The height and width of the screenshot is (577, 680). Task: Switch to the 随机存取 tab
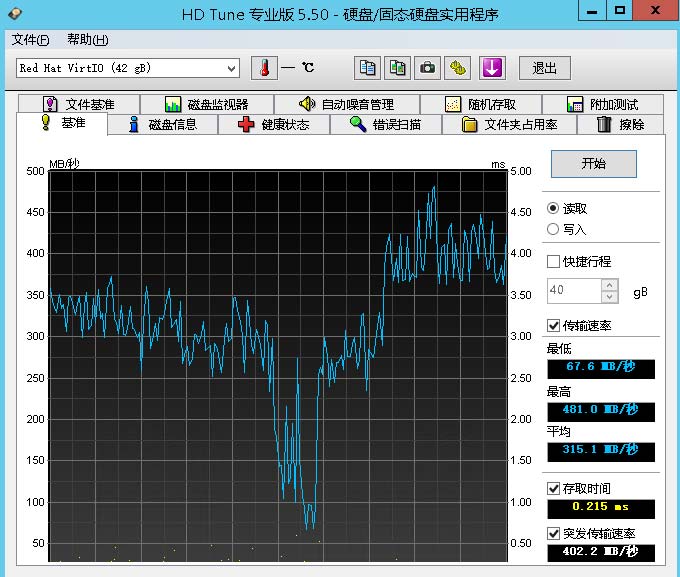(481, 104)
